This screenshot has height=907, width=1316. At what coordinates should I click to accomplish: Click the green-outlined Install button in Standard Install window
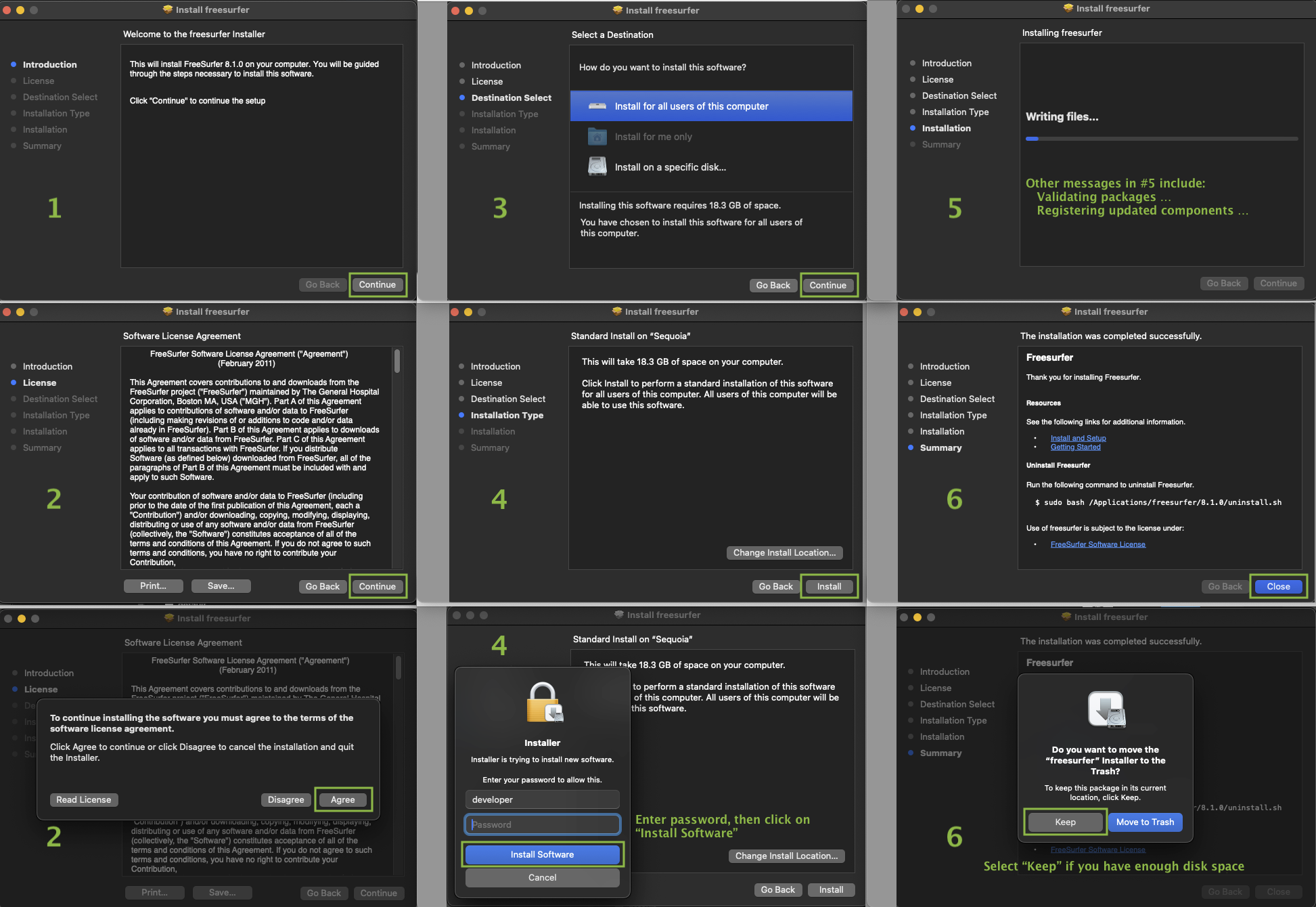[x=829, y=587]
